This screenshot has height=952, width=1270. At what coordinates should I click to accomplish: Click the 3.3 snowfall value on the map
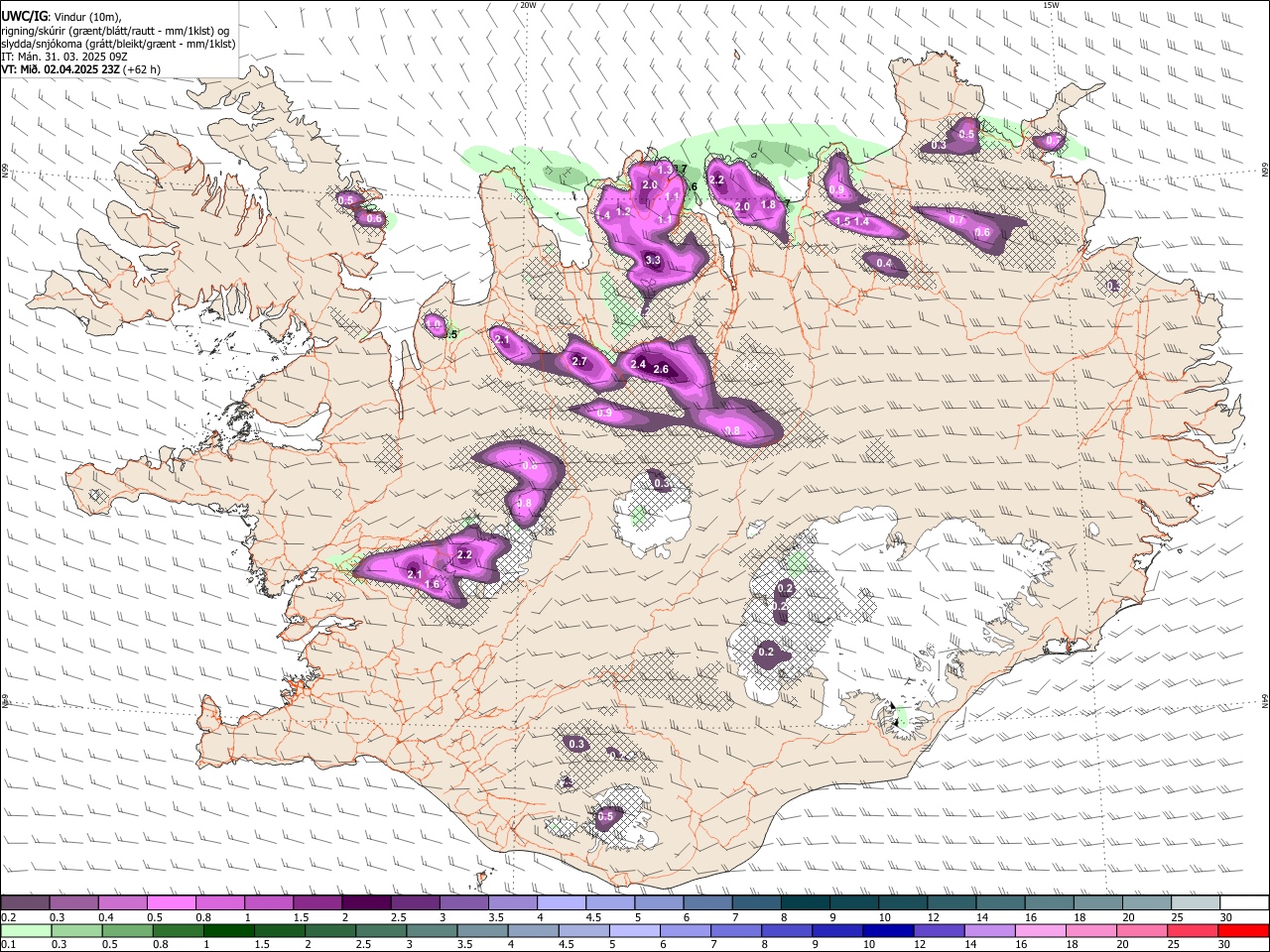pyautogui.click(x=653, y=261)
